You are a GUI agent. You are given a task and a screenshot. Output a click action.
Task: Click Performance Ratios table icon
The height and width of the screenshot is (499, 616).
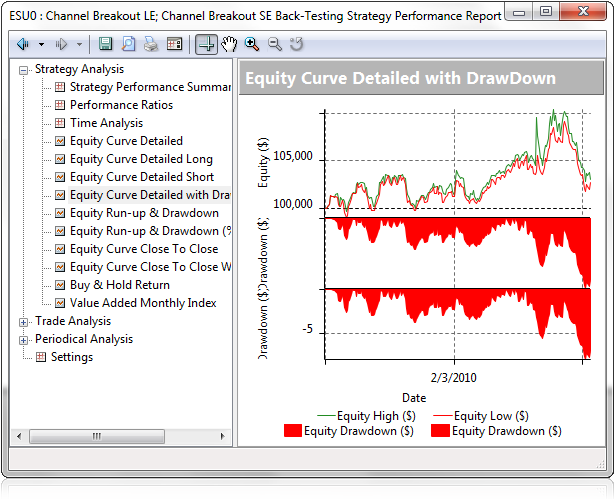tap(60, 105)
